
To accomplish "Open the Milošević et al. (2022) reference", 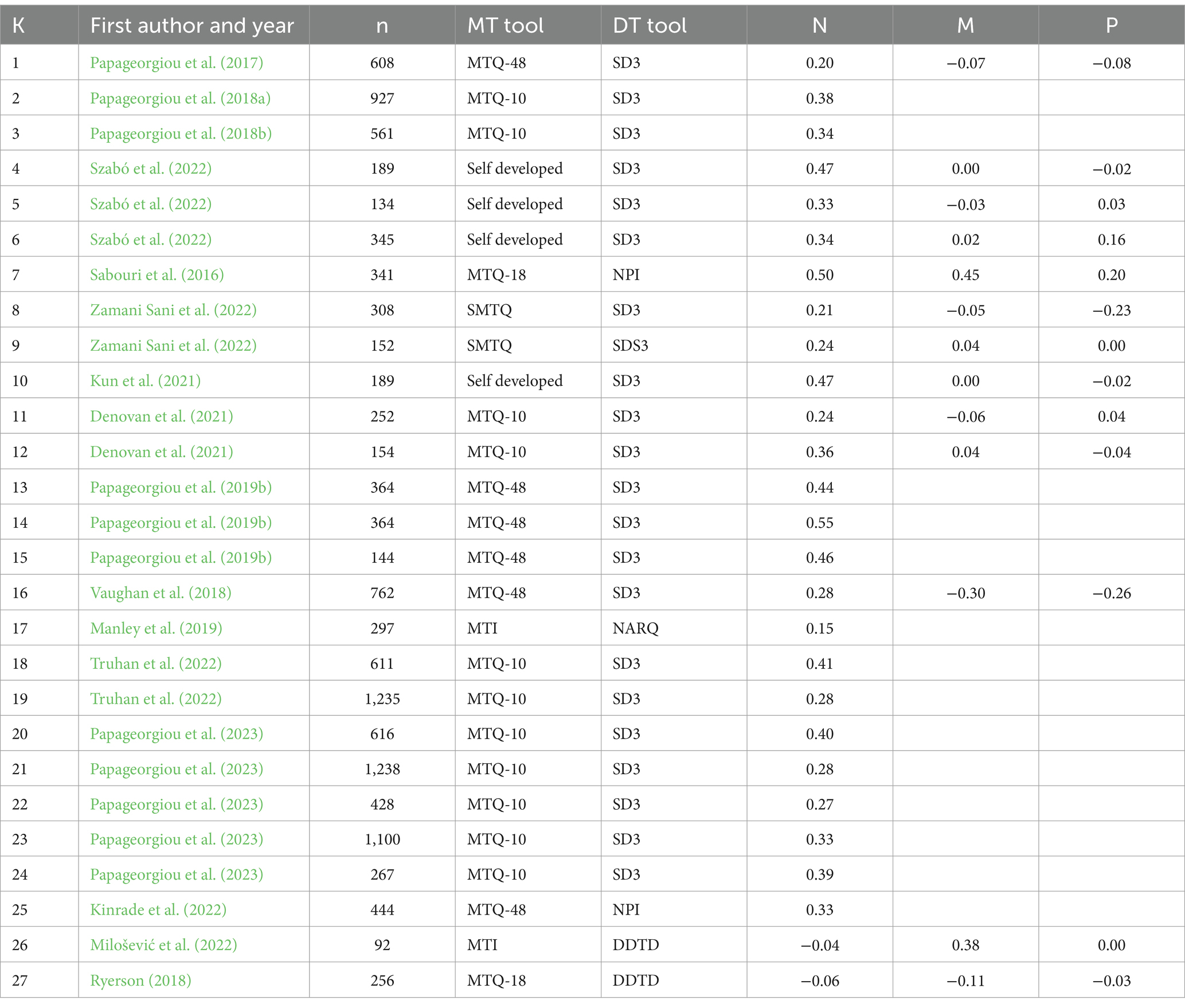I will coord(163,945).
